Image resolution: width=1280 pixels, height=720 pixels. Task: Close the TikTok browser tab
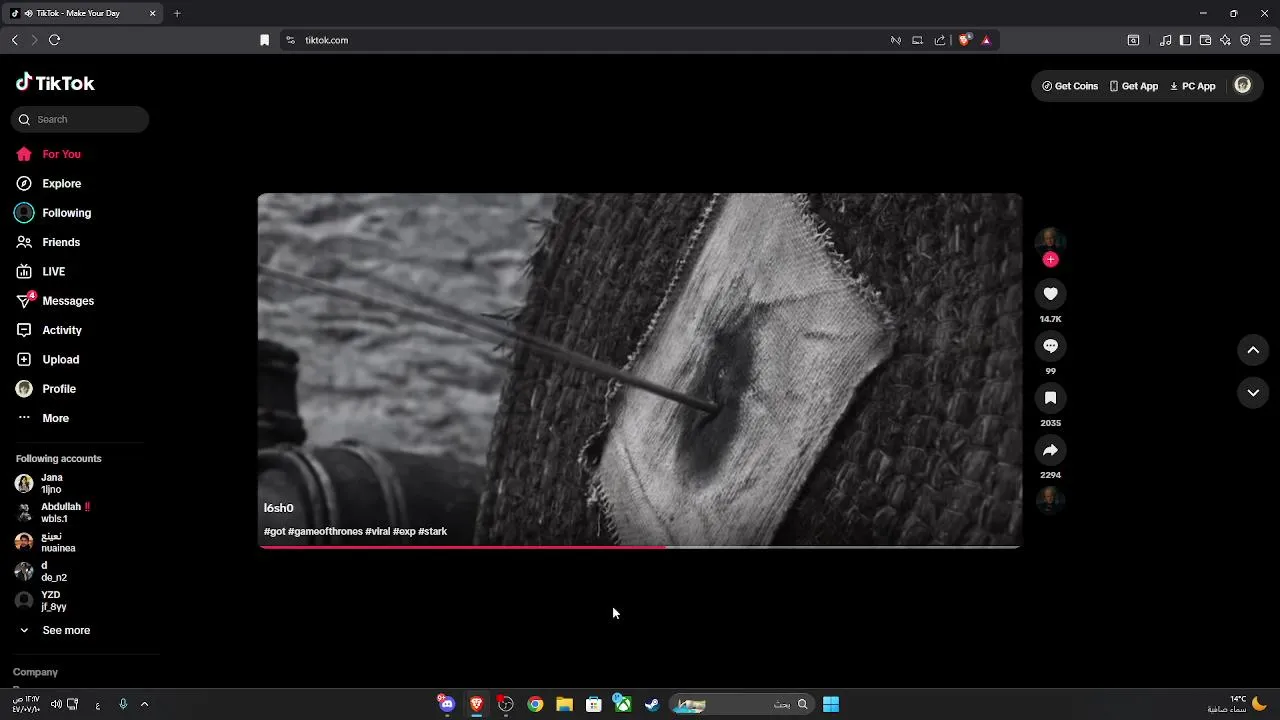pyautogui.click(x=152, y=13)
